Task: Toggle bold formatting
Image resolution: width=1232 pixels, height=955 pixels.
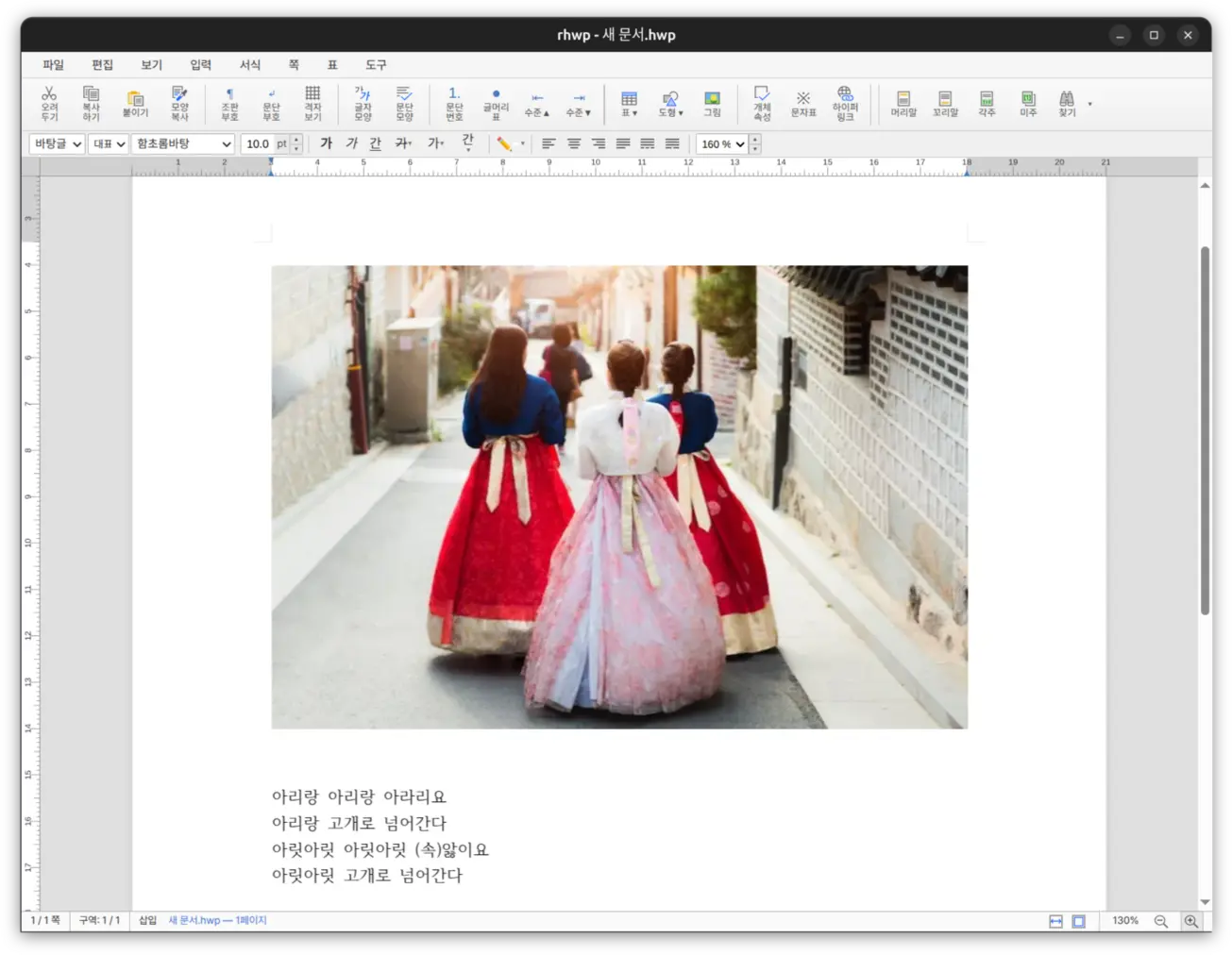Action: click(x=326, y=143)
